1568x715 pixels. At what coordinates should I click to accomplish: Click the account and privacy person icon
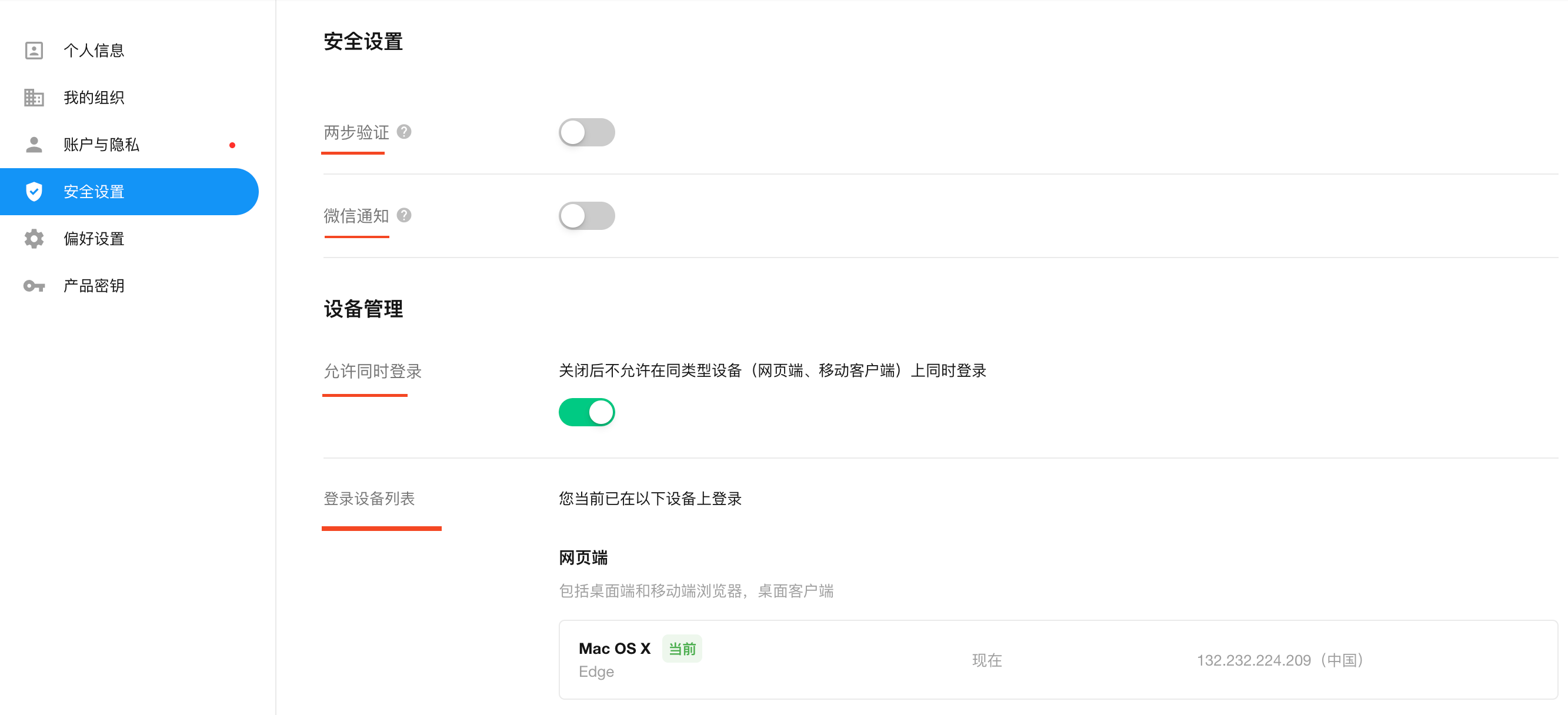(34, 145)
